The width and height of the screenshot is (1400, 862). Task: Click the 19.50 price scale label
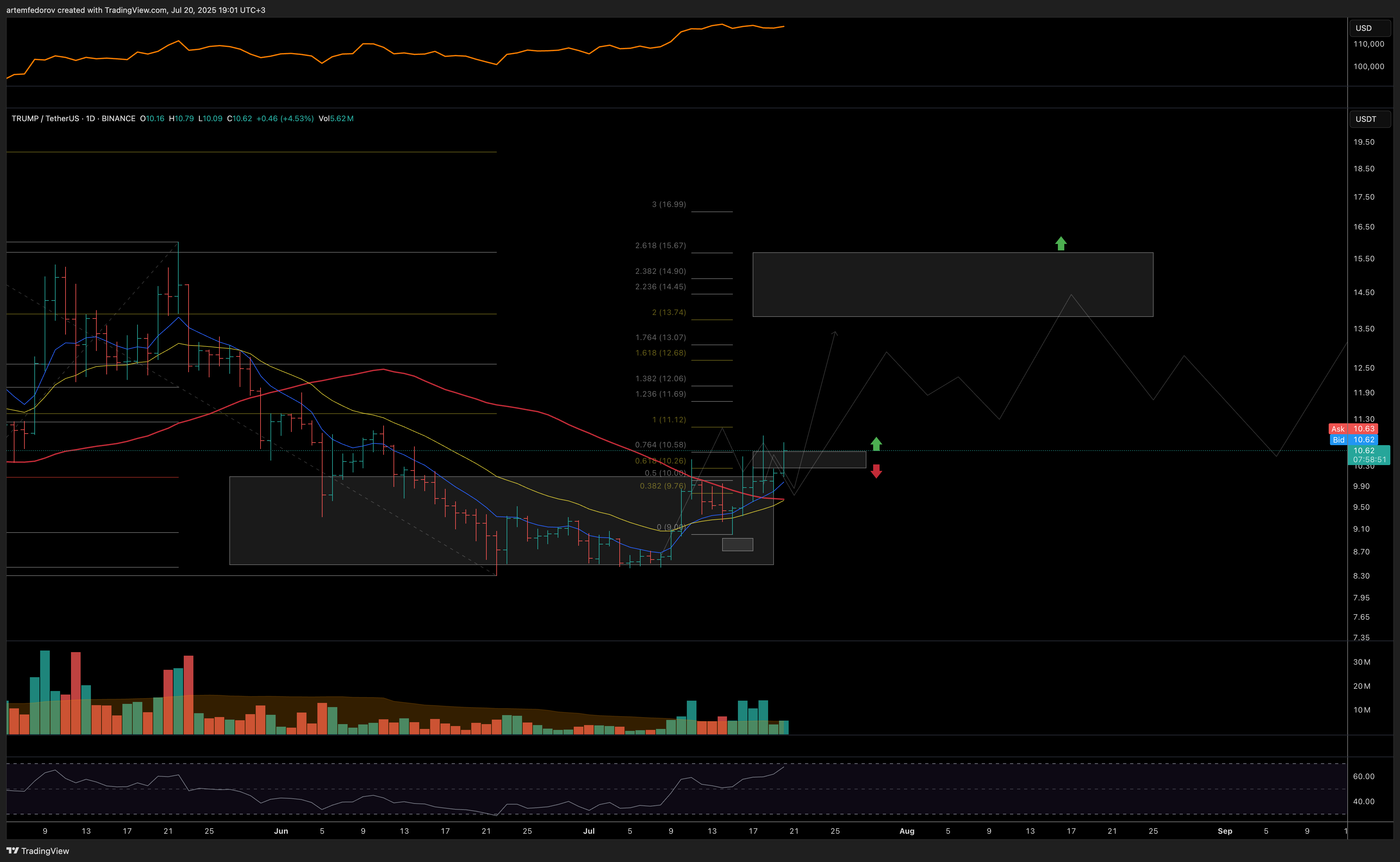pos(1363,142)
